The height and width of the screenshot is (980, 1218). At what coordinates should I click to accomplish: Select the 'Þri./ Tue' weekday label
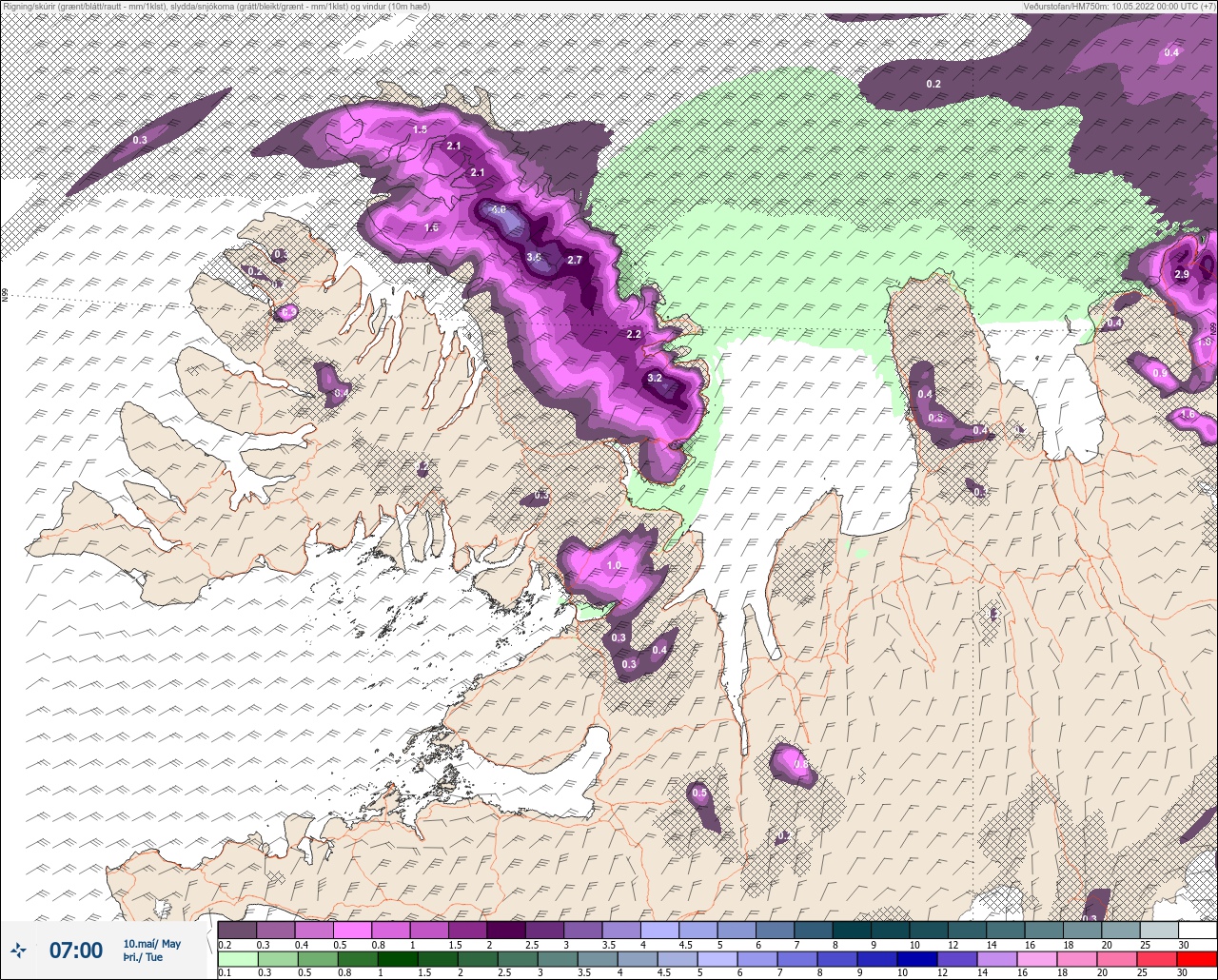pyautogui.click(x=143, y=958)
